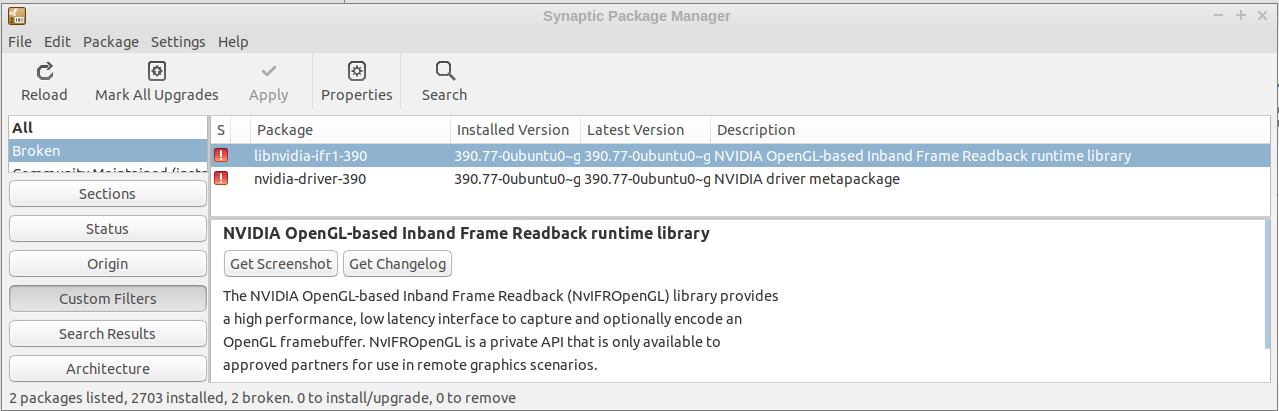
Task: Open the Settings menu
Action: [x=178, y=42]
